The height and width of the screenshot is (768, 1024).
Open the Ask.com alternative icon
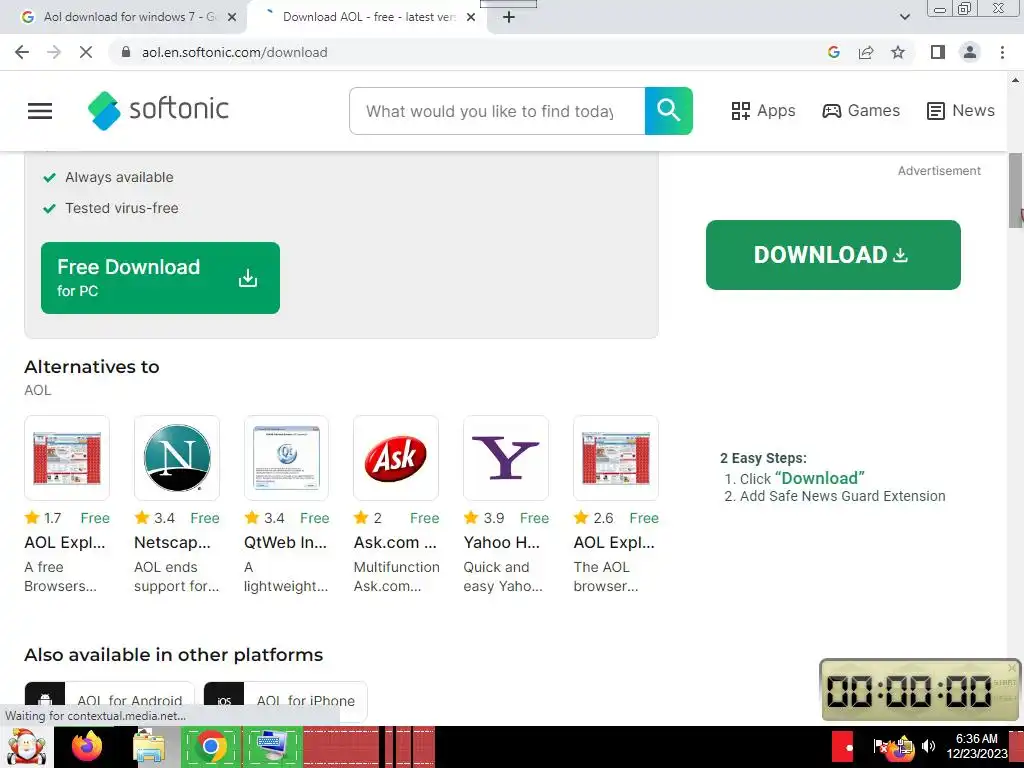click(x=396, y=458)
